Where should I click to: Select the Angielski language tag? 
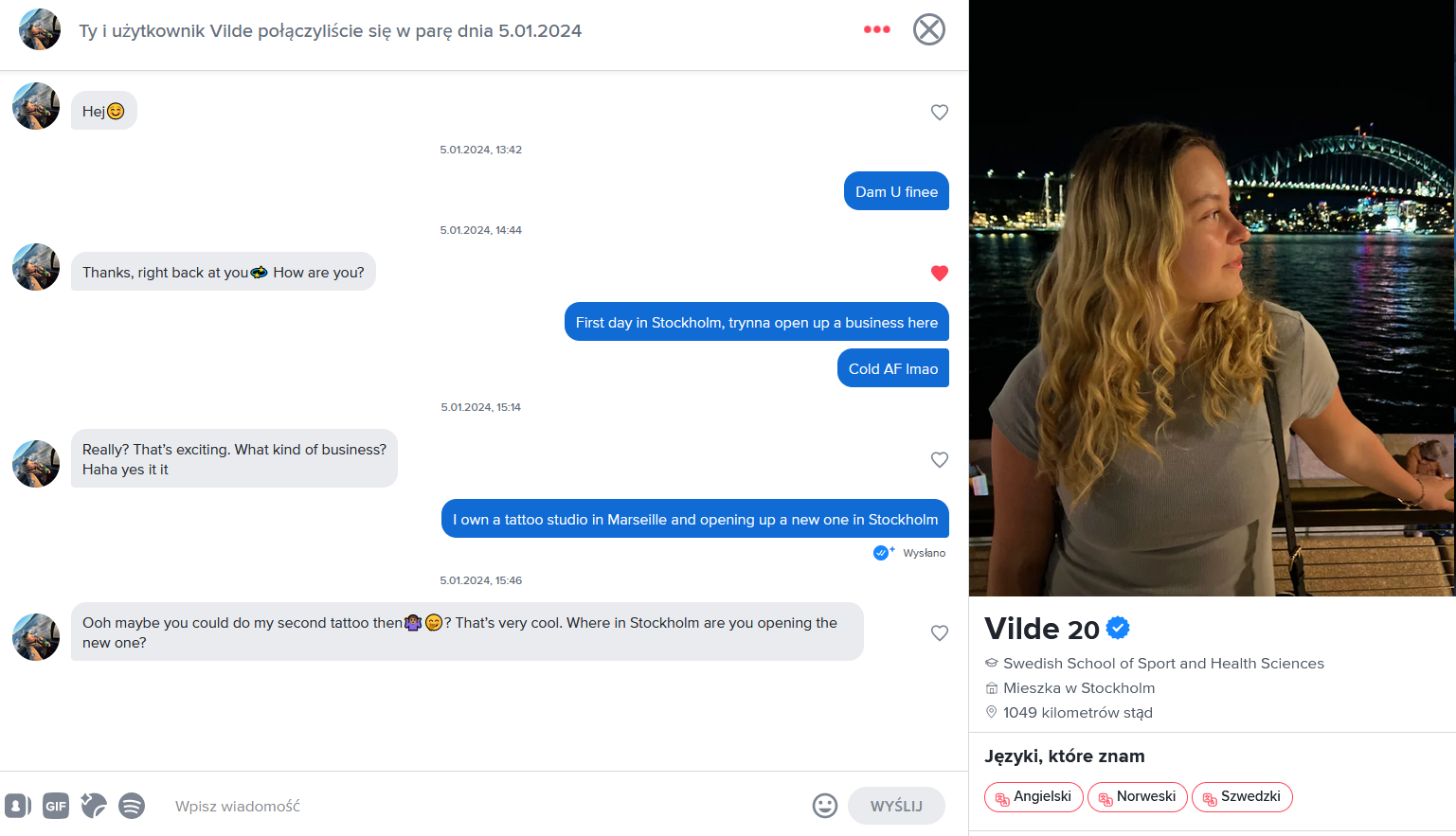coord(1034,796)
